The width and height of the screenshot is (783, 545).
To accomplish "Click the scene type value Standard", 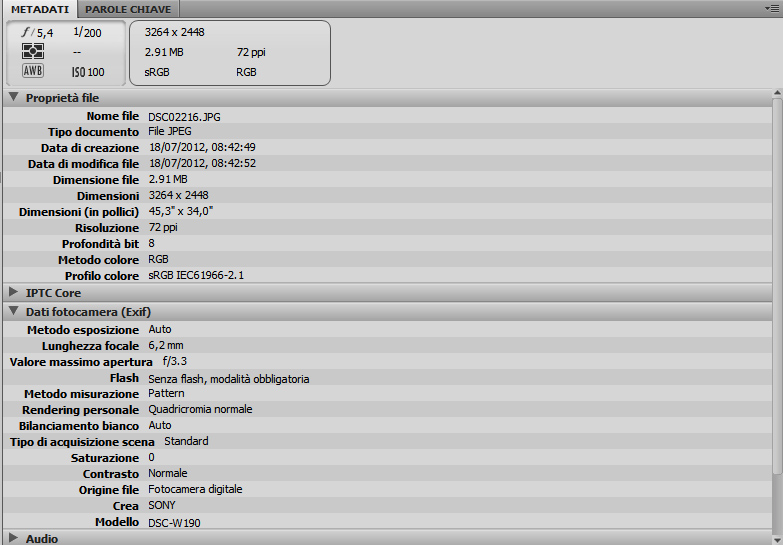I will click(x=186, y=441).
